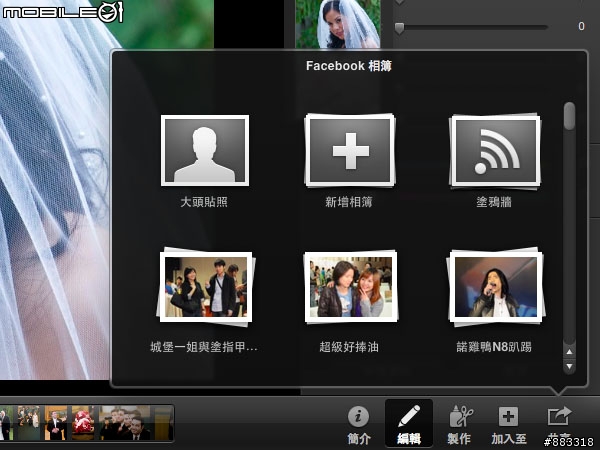This screenshot has height=450, width=600.
Task: Open the 簡介 info icon
Action: (x=359, y=416)
